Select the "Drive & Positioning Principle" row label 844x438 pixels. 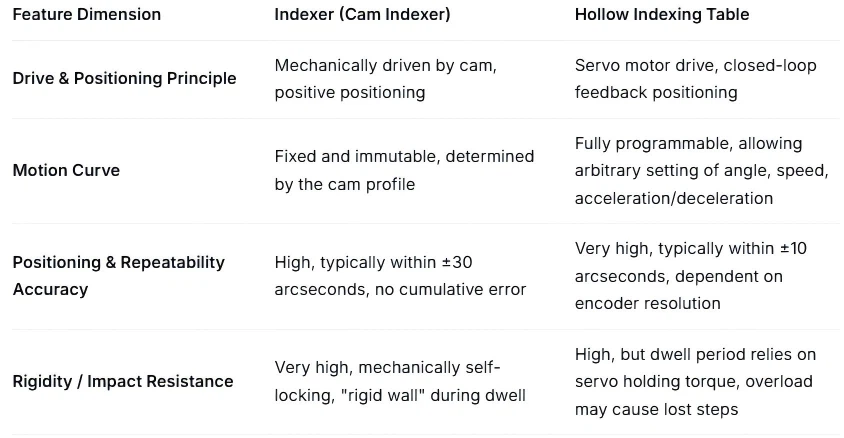click(124, 78)
